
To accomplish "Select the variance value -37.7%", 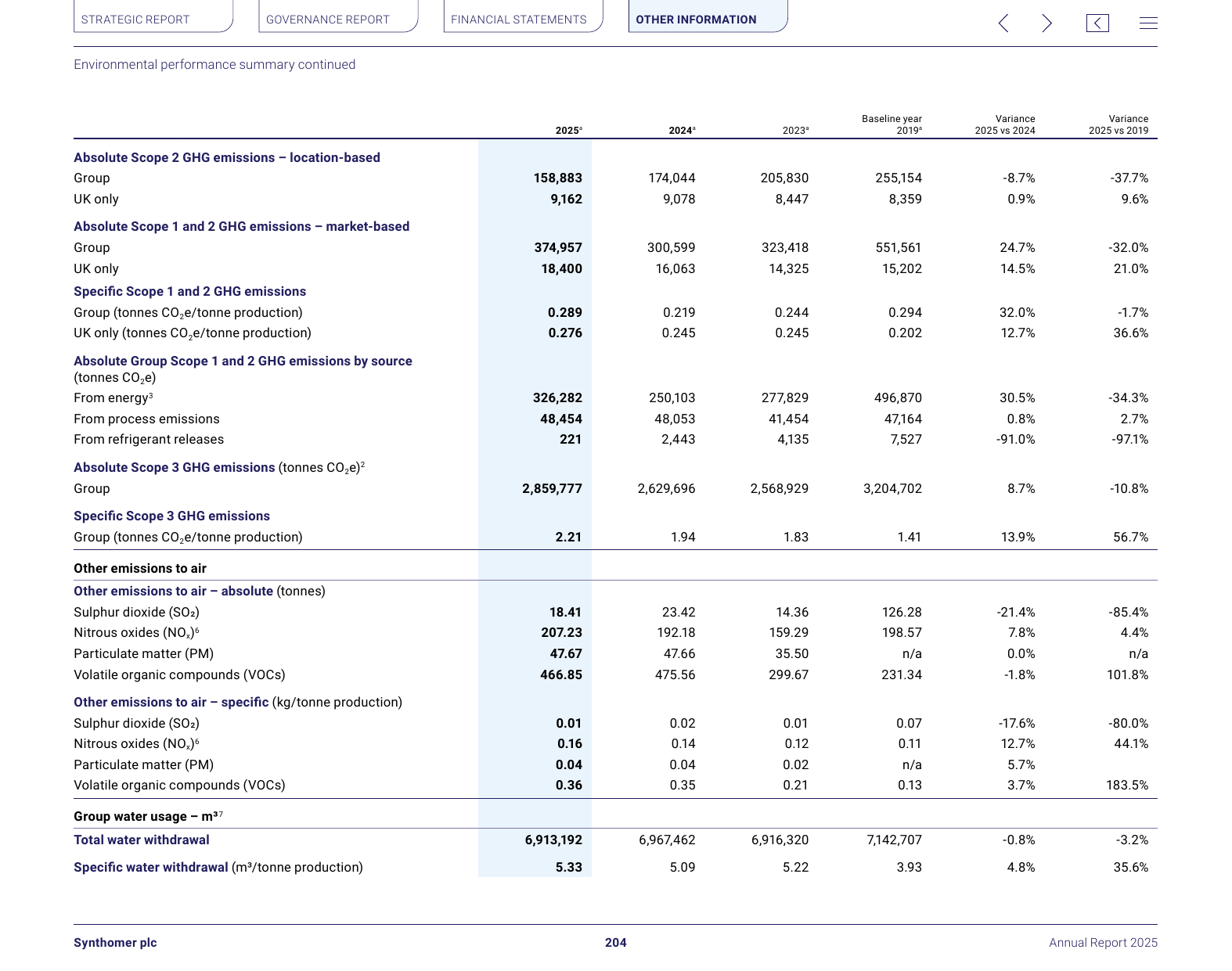I will [1129, 178].
